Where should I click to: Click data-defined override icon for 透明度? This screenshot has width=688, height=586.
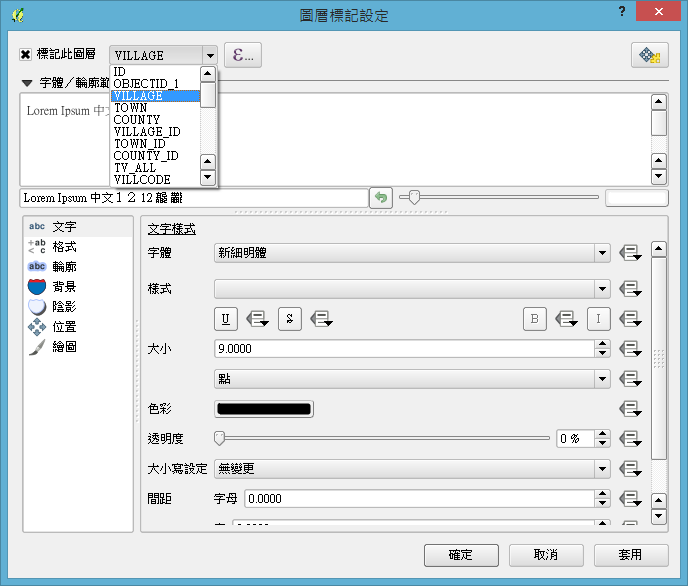(630, 438)
